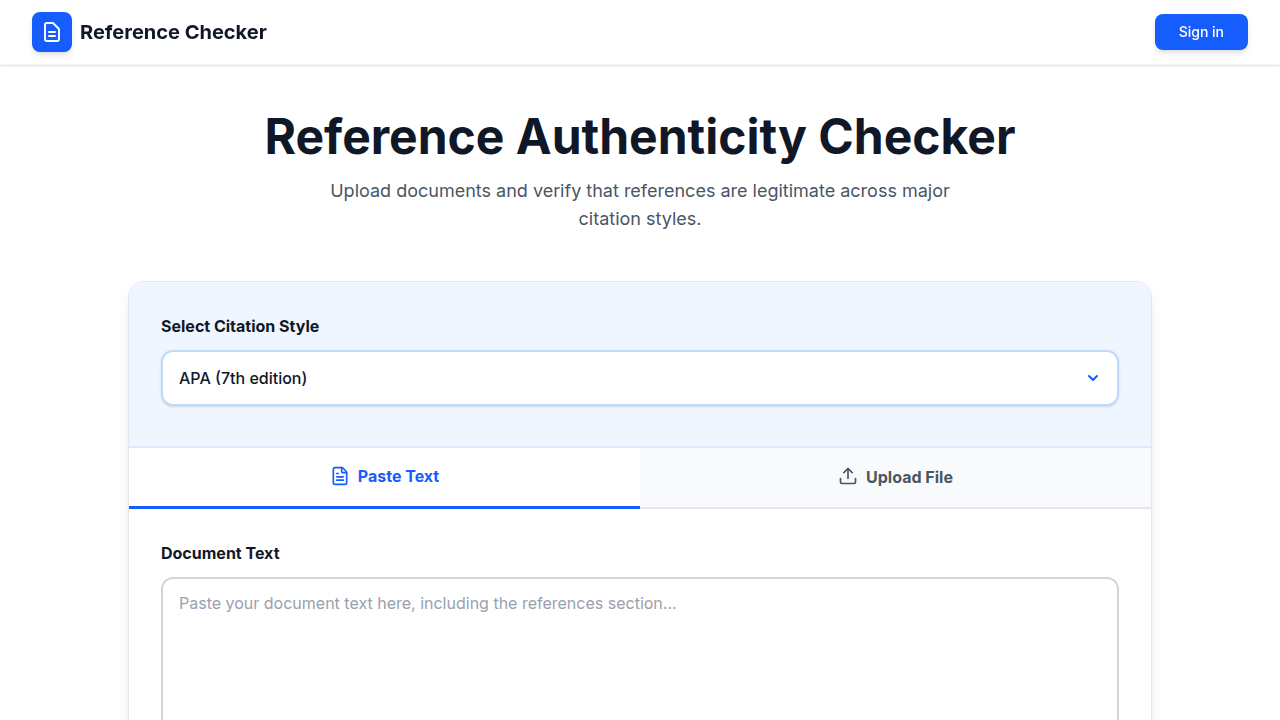Viewport: 1280px width, 720px height.
Task: Switch to the Paste Text tab
Action: 384,477
